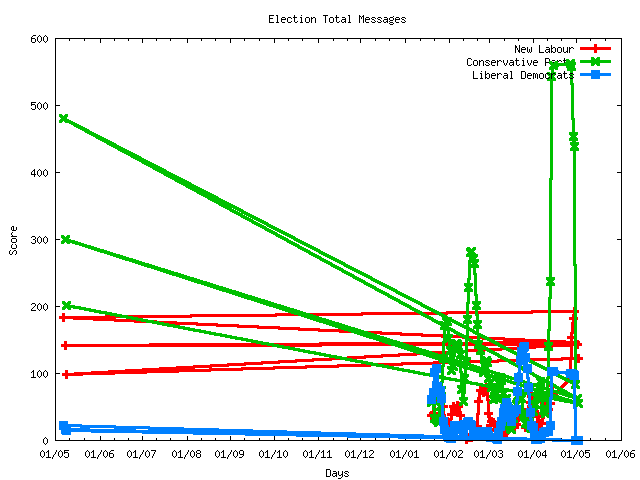Click the leftmost red marker near score 183

click(x=64, y=317)
